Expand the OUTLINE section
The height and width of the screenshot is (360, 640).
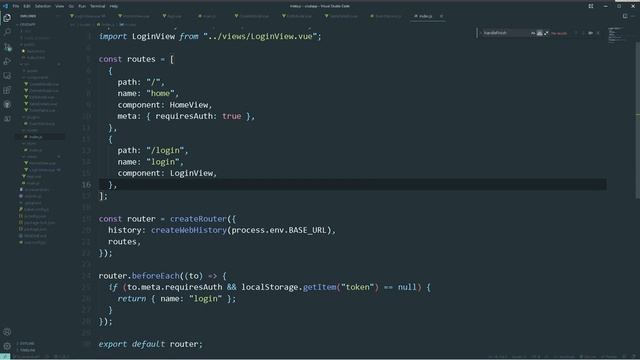point(27,343)
